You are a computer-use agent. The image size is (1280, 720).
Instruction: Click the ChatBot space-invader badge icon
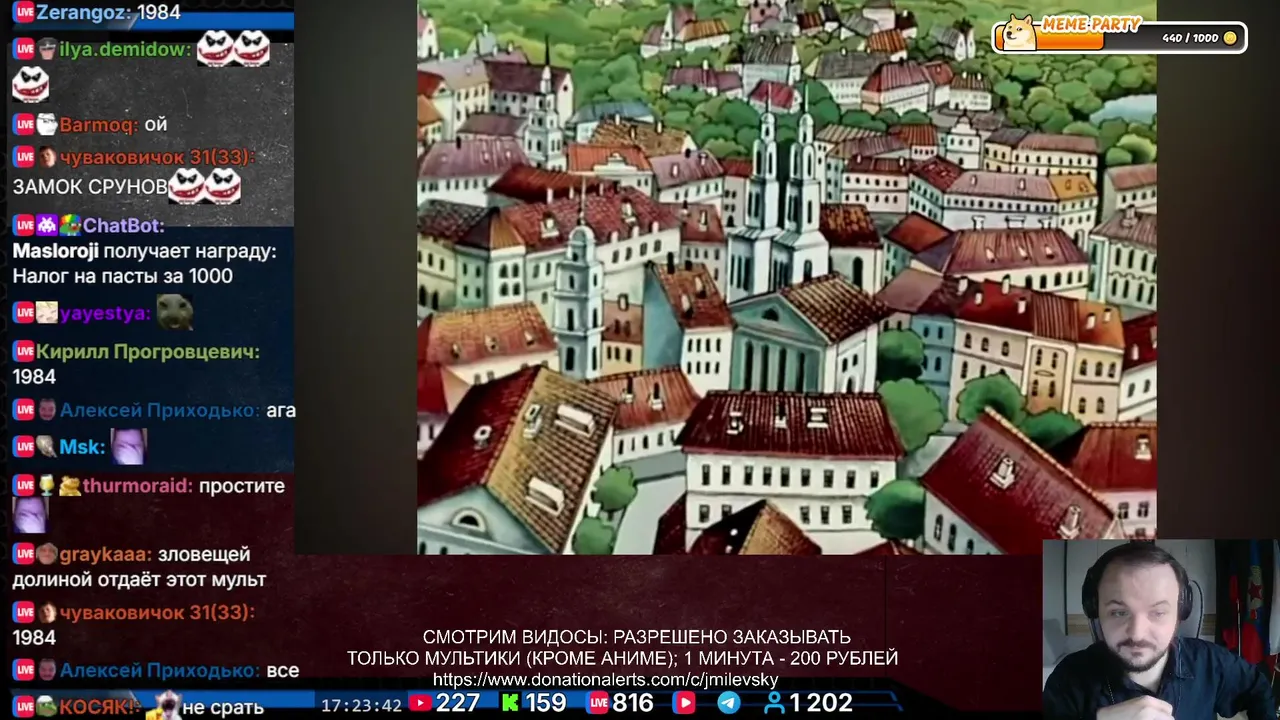coord(47,226)
